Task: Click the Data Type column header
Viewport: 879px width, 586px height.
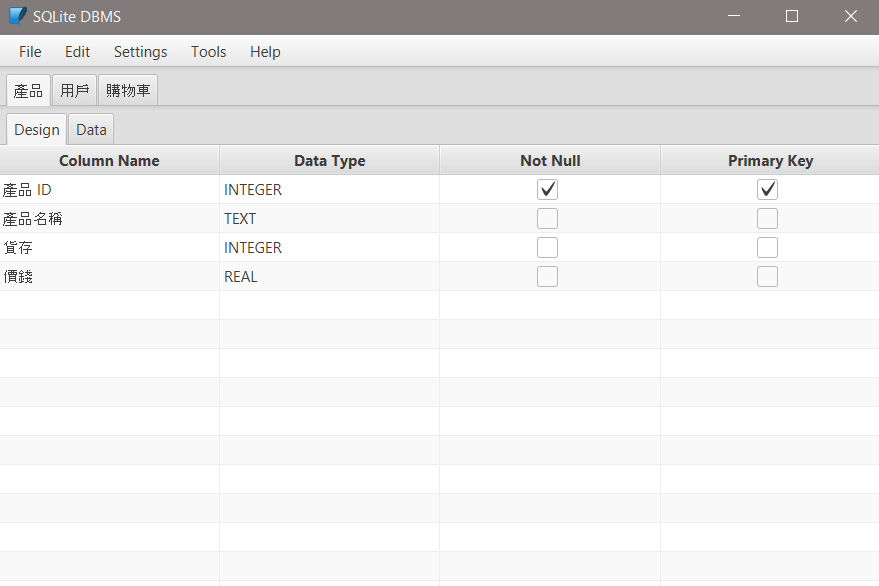Action: pos(330,160)
